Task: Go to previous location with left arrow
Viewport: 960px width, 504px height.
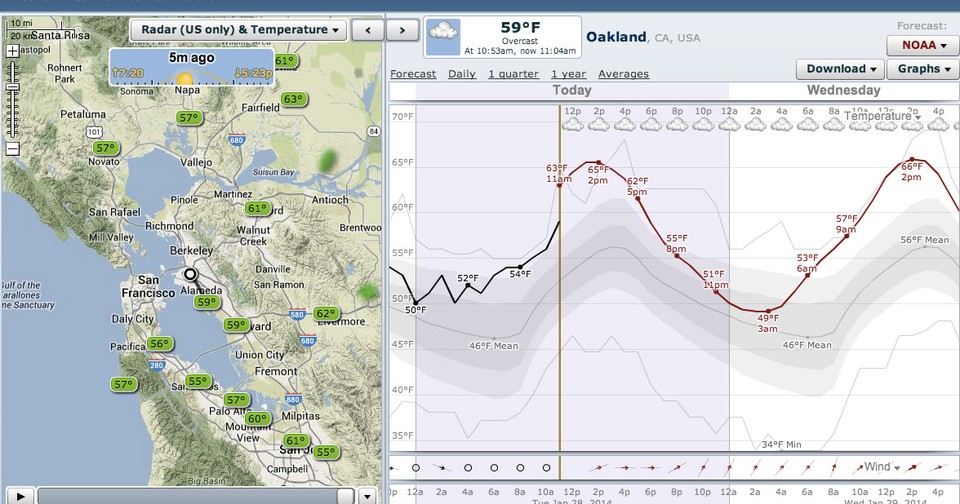Action: pyautogui.click(x=368, y=30)
